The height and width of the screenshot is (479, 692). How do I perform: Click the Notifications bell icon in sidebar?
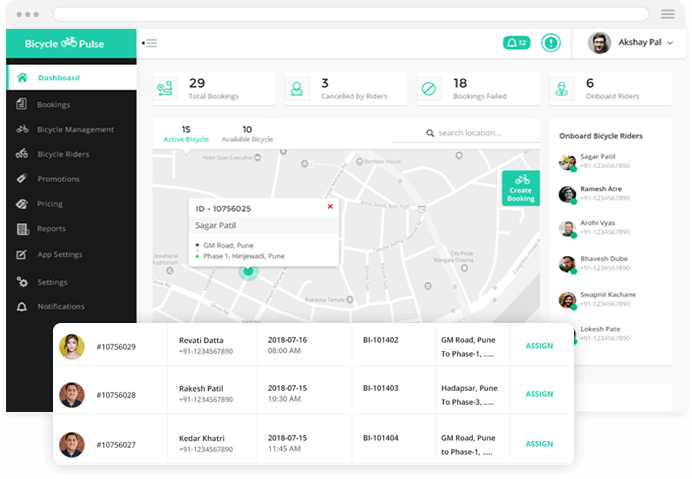pos(22,306)
